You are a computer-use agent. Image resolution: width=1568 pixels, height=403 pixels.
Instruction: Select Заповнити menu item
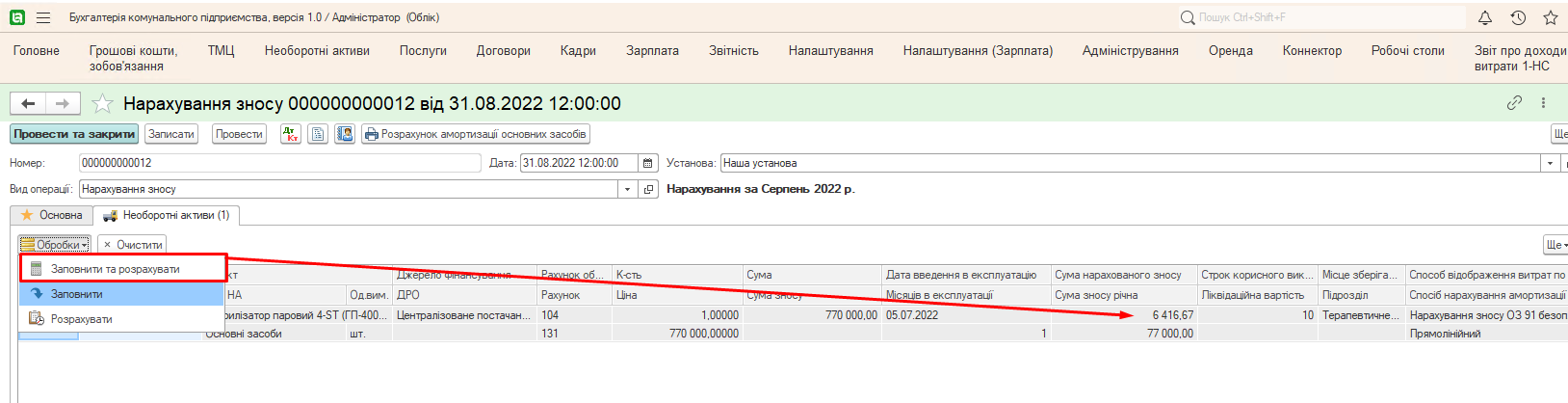coord(122,294)
